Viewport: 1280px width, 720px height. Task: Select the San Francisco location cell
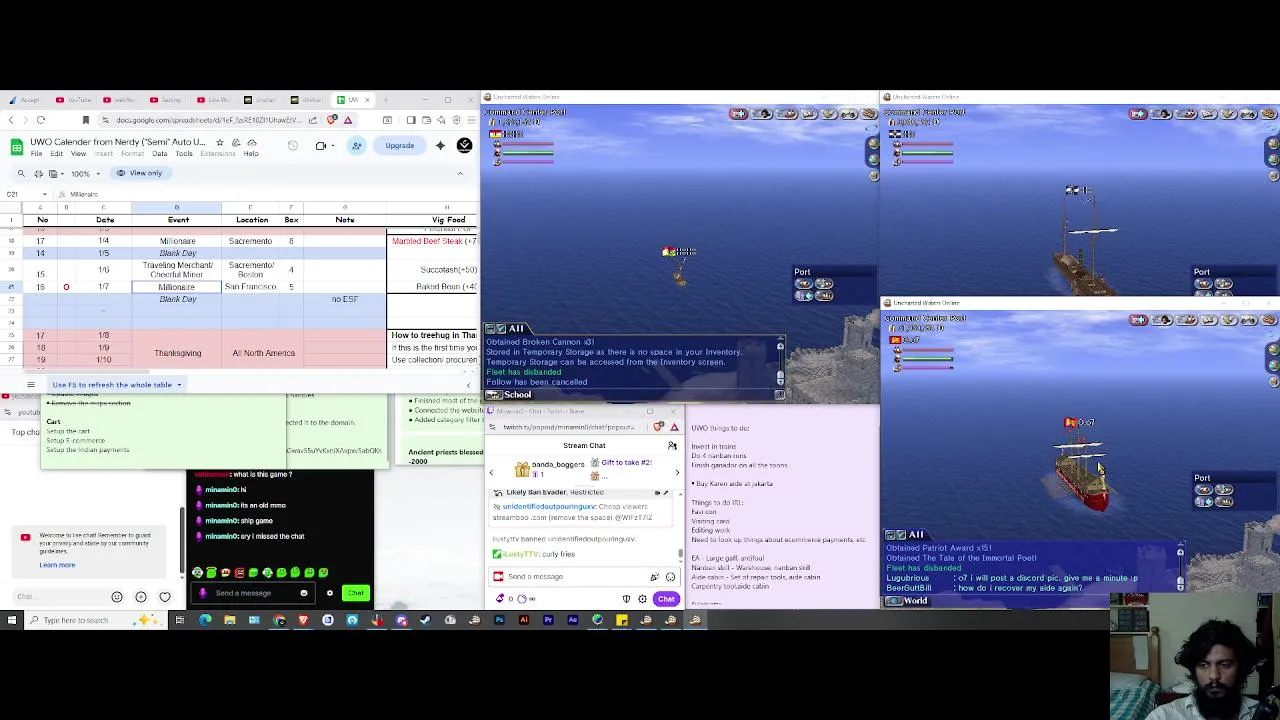(x=250, y=287)
